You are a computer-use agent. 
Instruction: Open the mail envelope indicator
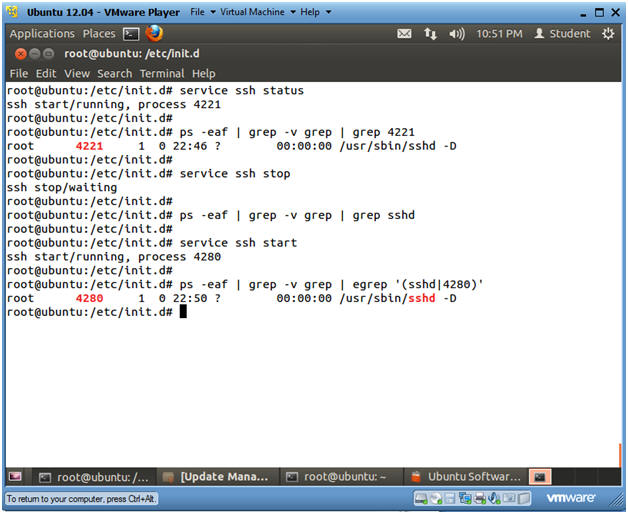pyautogui.click(x=404, y=34)
